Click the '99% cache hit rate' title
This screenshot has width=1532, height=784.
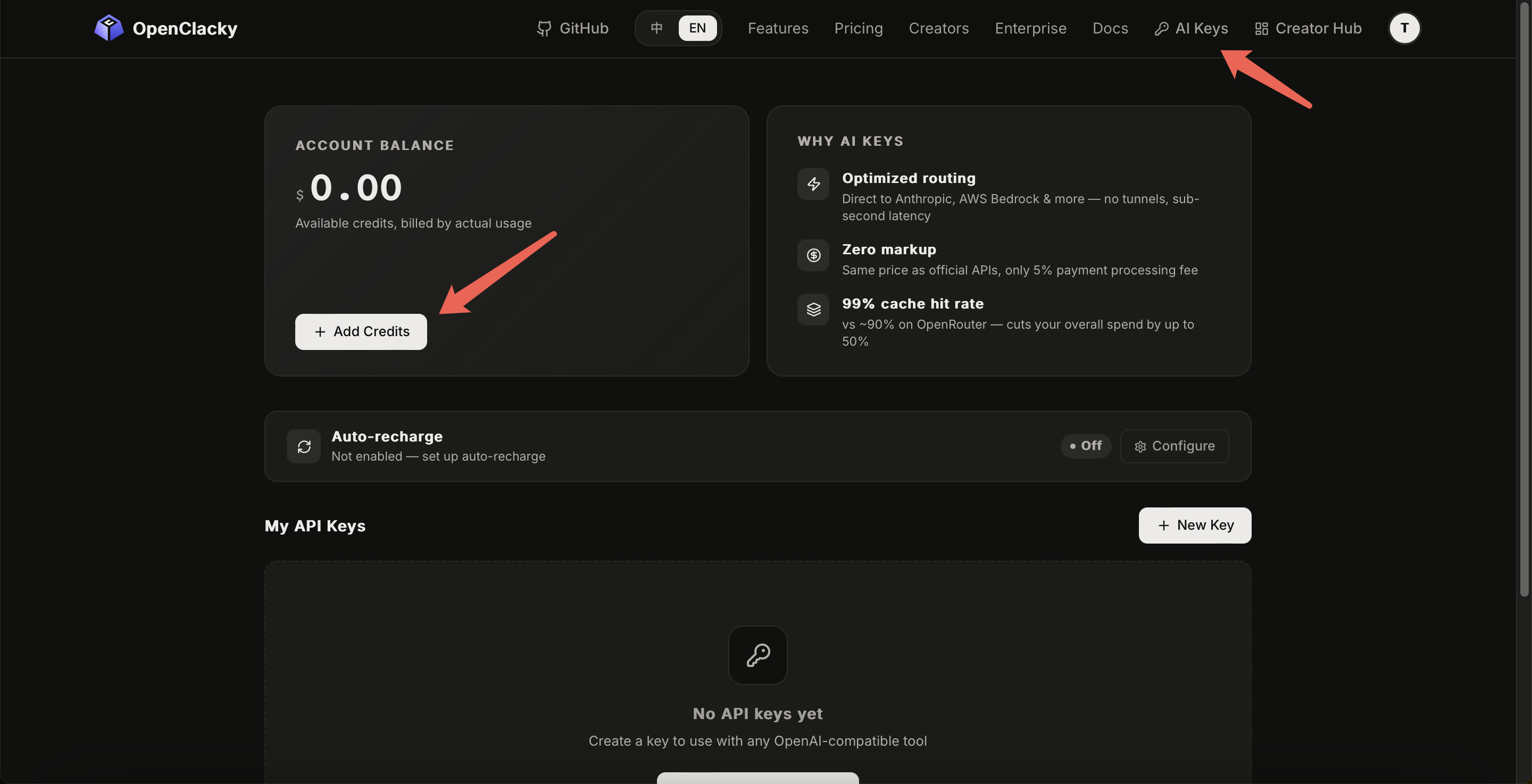pos(913,303)
